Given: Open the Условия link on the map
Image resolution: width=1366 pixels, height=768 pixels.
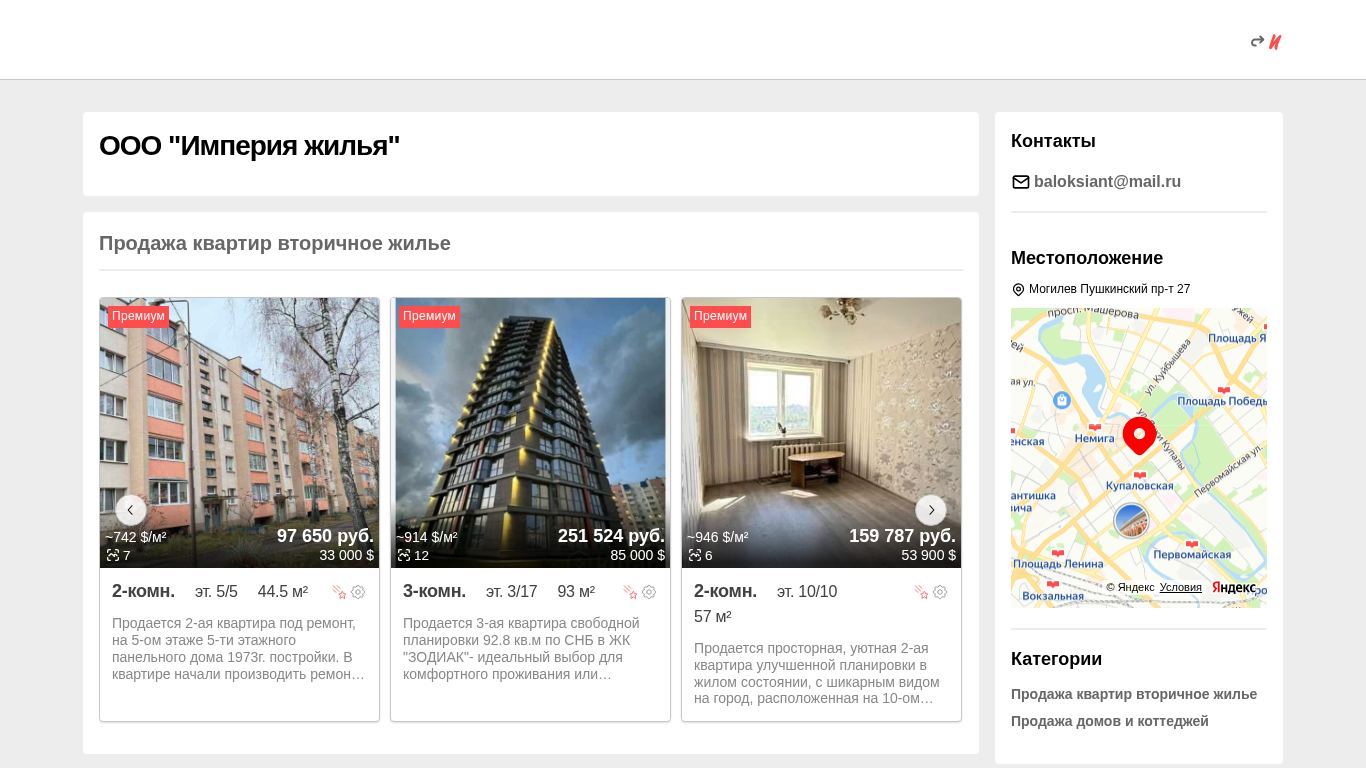Looking at the screenshot, I should [1181, 587].
